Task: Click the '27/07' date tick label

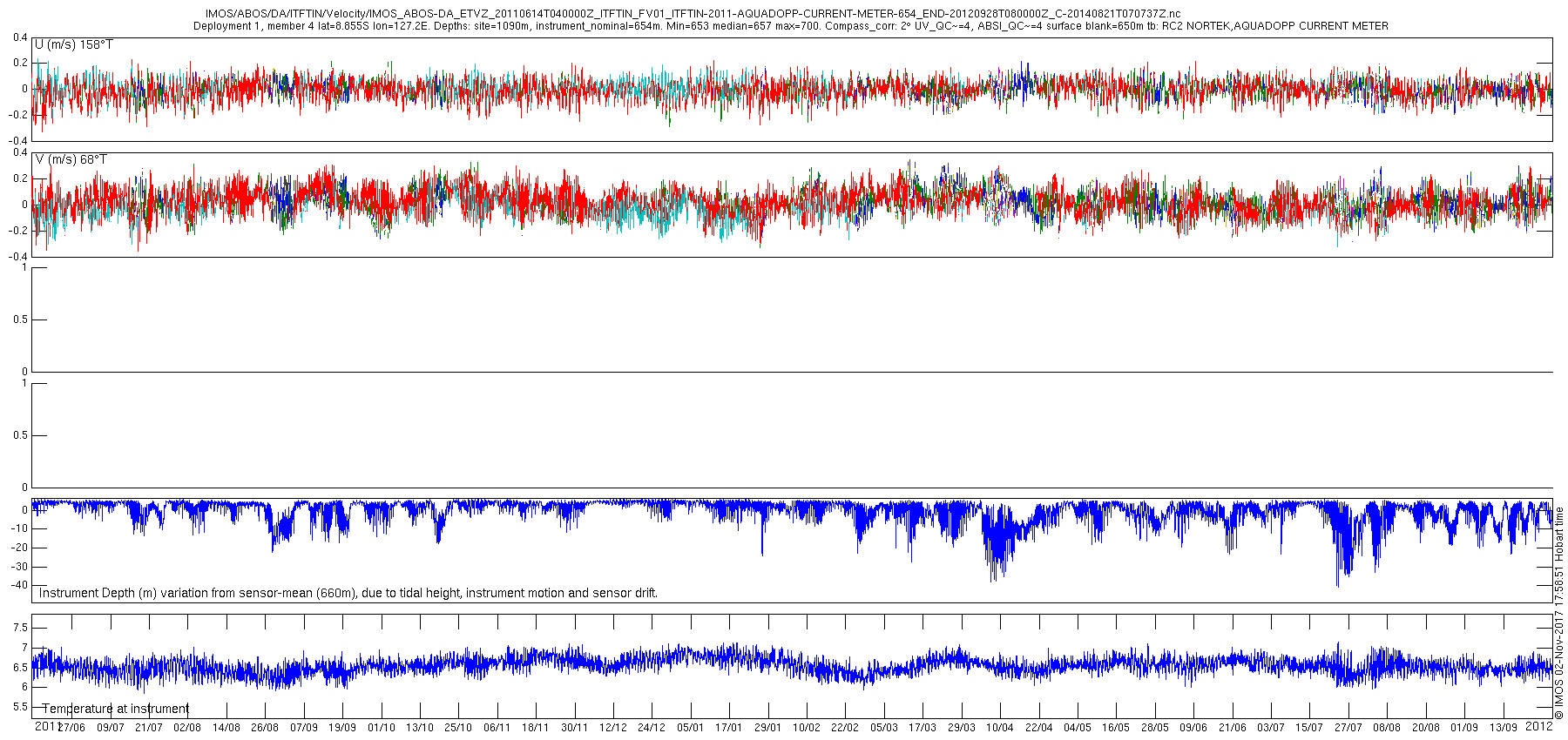Action: pyautogui.click(x=1348, y=728)
